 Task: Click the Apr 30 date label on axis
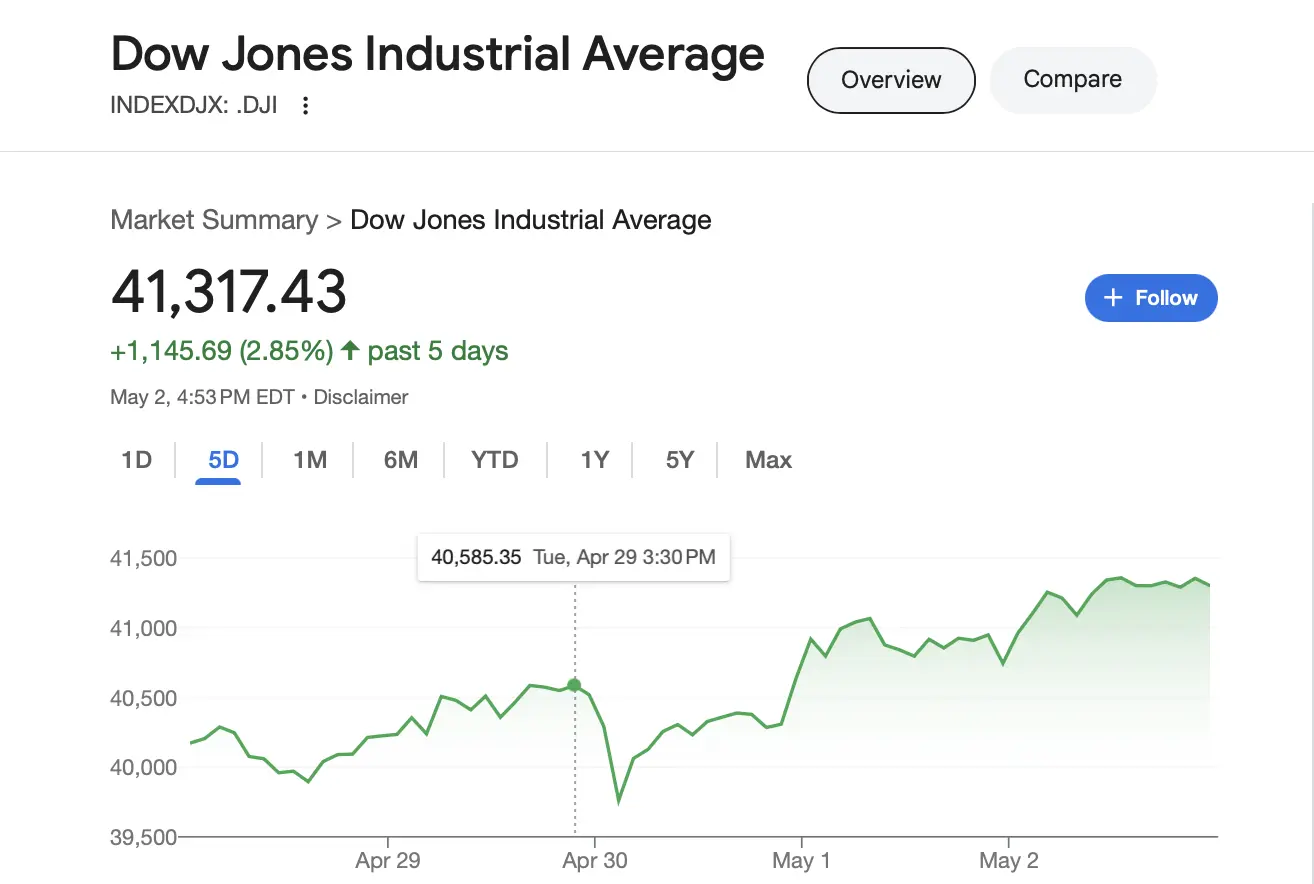595,861
